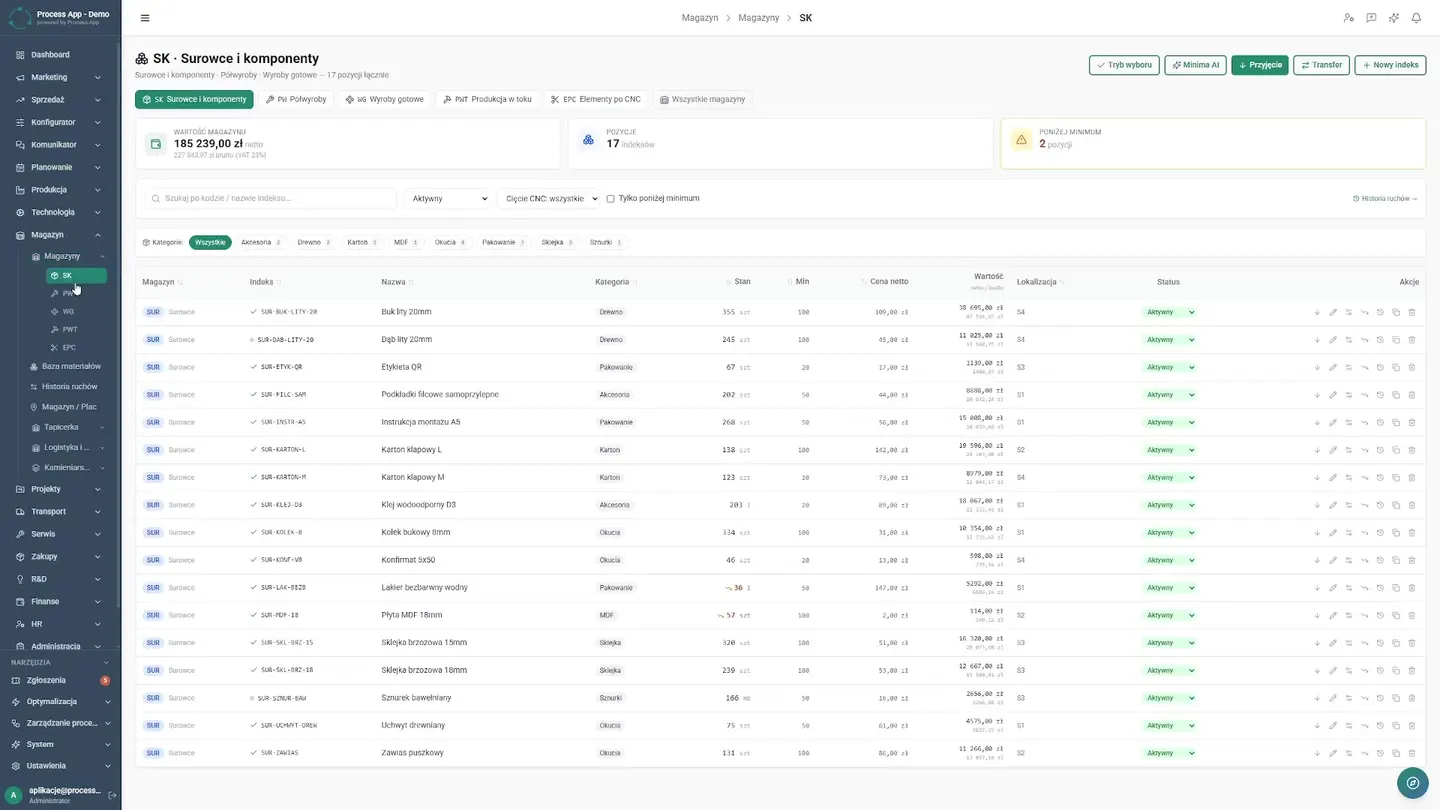Open the Historia ruchów link
Screen dimensions: 1440x810
[1385, 199]
